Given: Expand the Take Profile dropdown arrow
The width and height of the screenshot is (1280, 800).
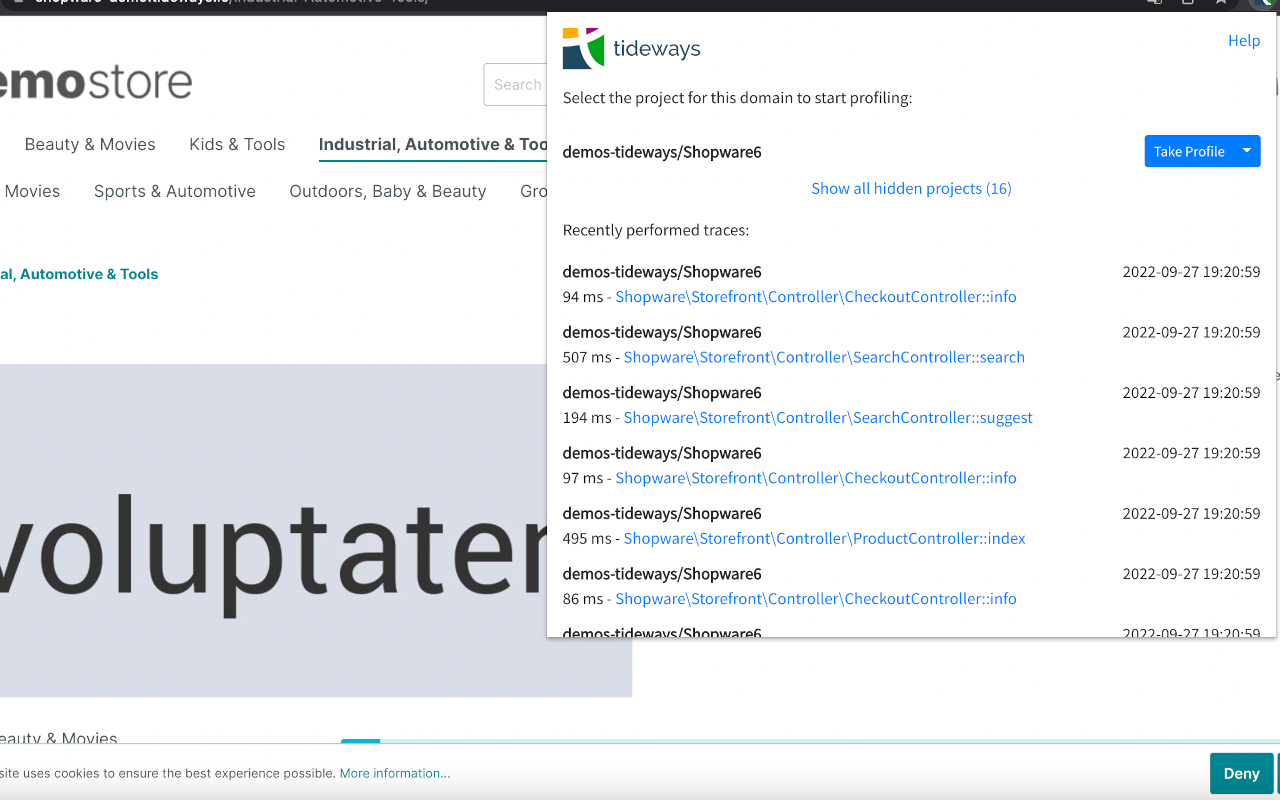Looking at the screenshot, I should (x=1247, y=151).
